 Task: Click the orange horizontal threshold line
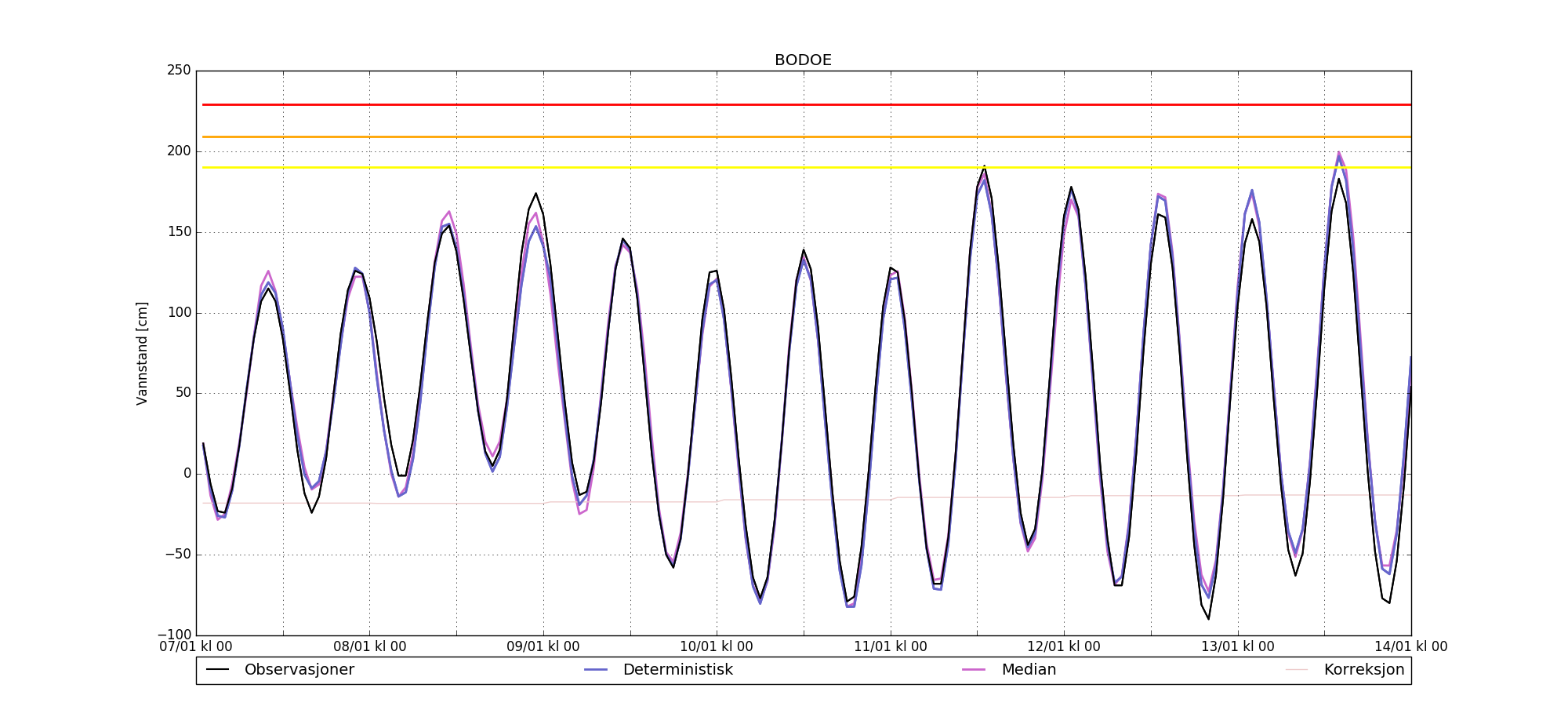pyautogui.click(x=807, y=137)
